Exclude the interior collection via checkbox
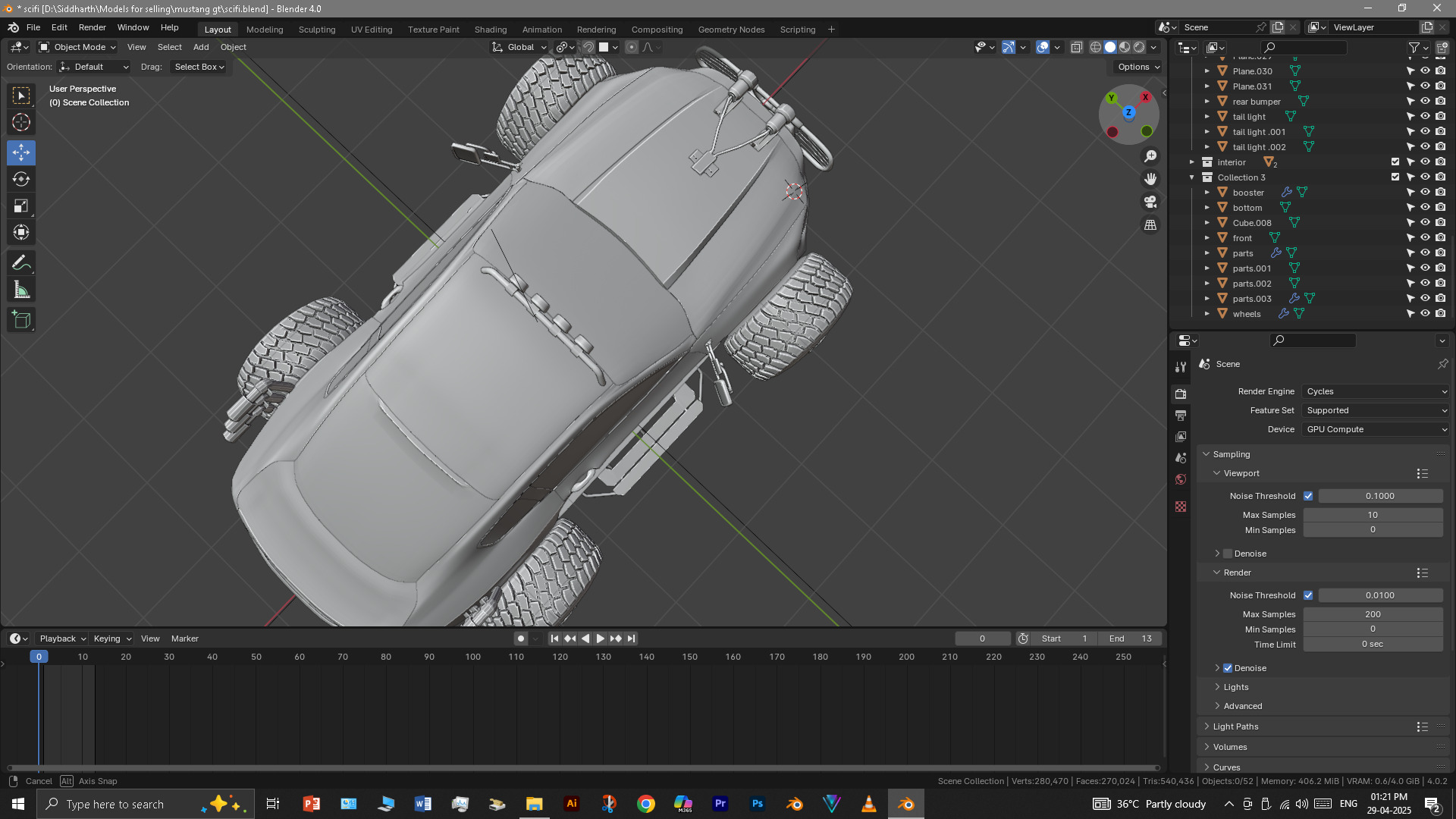1456x819 pixels. click(1395, 162)
